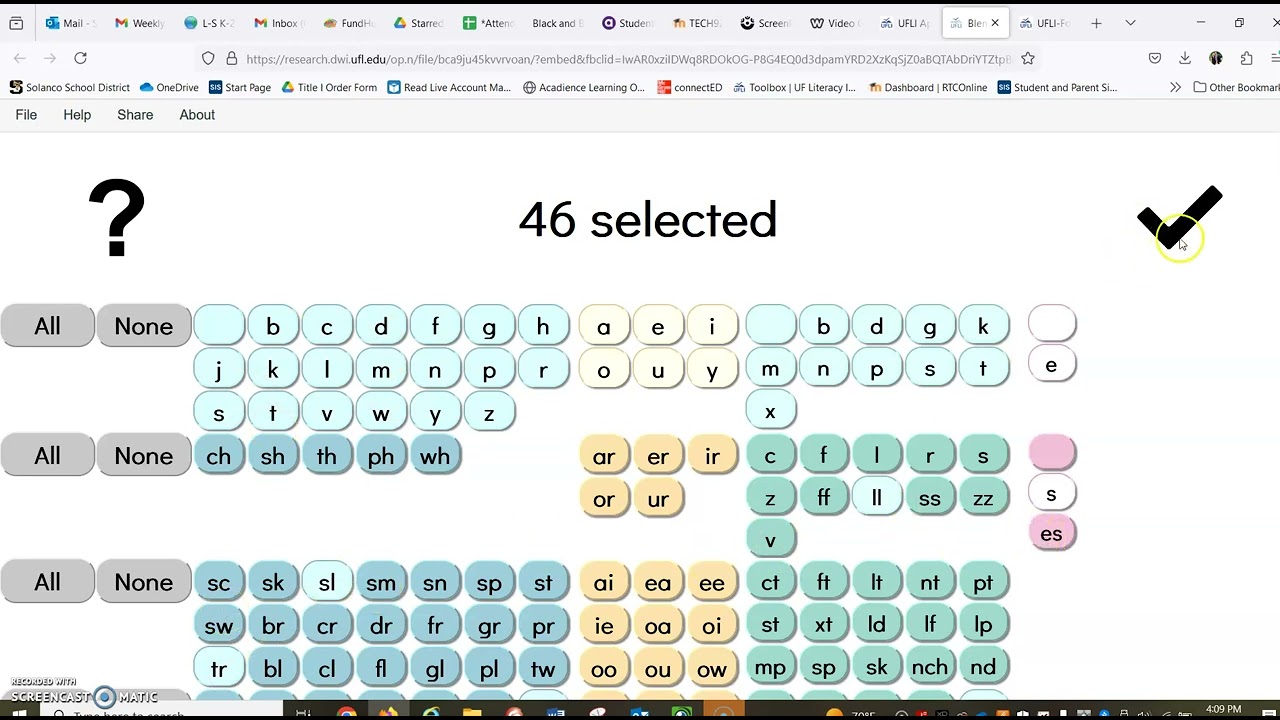Click the black question mark help icon
This screenshot has height=720, width=1280.
[117, 218]
